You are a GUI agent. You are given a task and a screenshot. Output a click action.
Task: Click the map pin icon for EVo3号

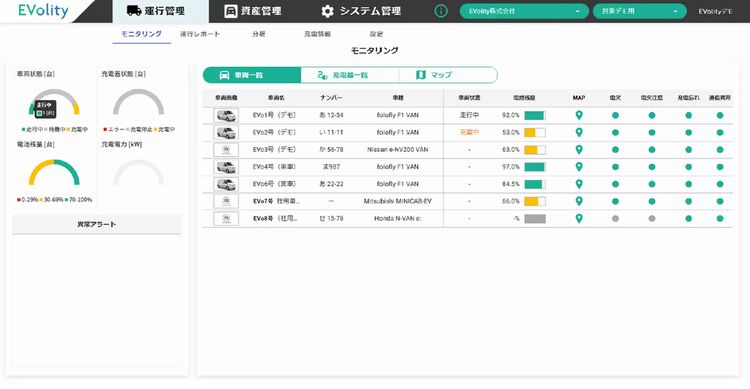coord(579,150)
